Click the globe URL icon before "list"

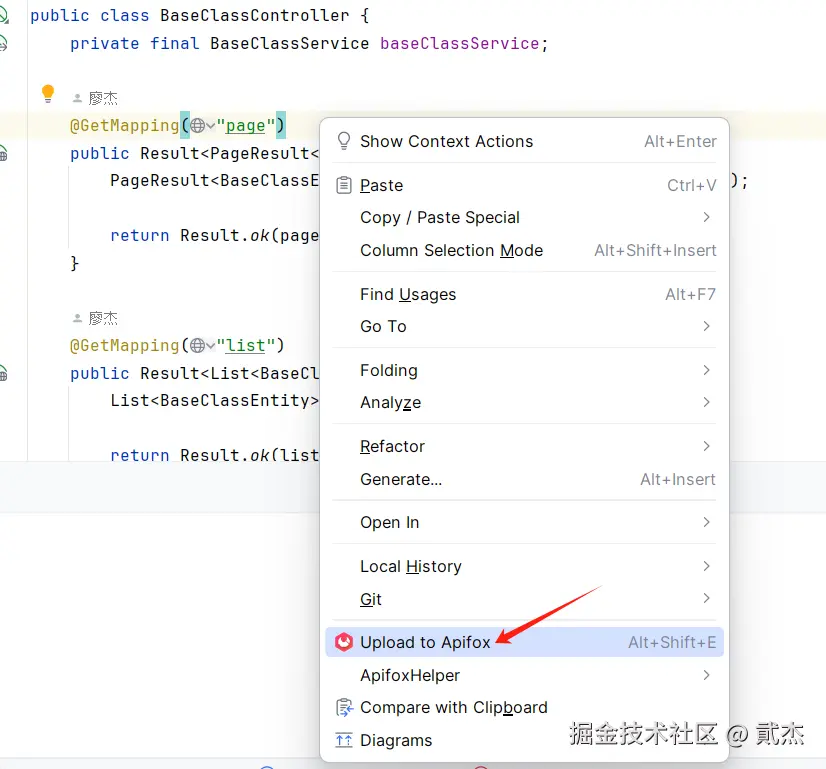coord(198,346)
